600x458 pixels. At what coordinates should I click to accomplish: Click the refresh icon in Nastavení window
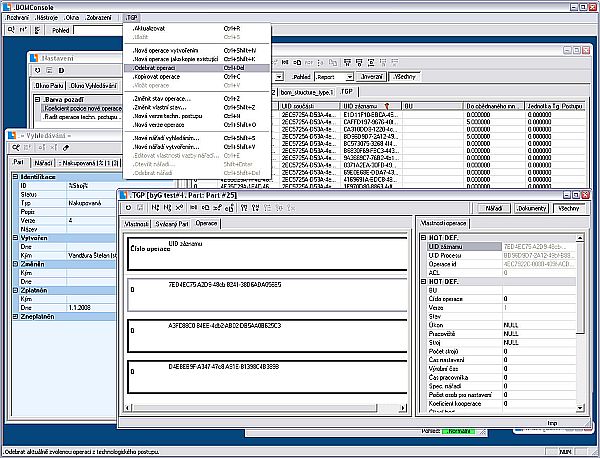(36, 70)
